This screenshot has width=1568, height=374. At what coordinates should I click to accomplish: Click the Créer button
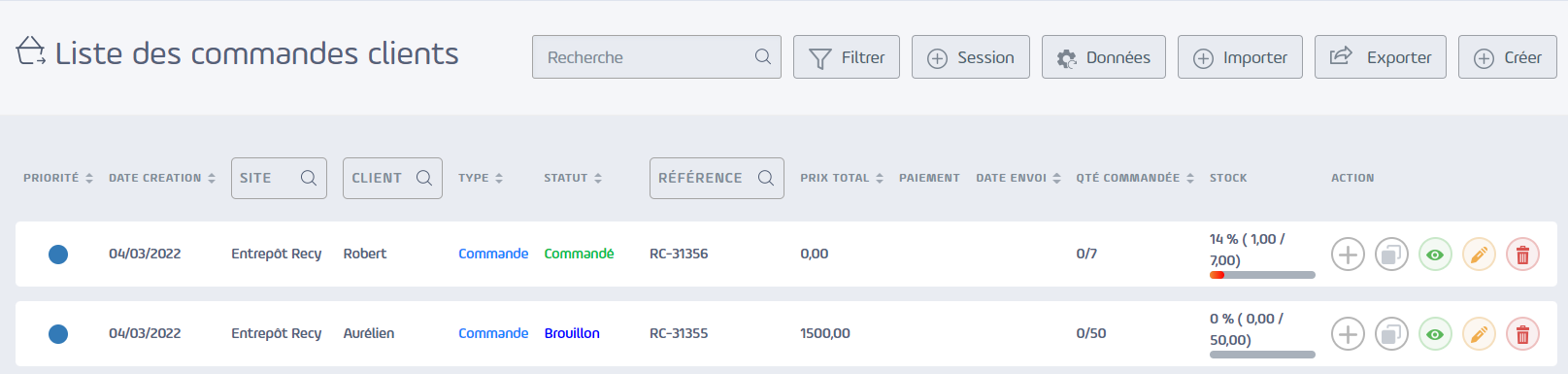coord(1508,57)
